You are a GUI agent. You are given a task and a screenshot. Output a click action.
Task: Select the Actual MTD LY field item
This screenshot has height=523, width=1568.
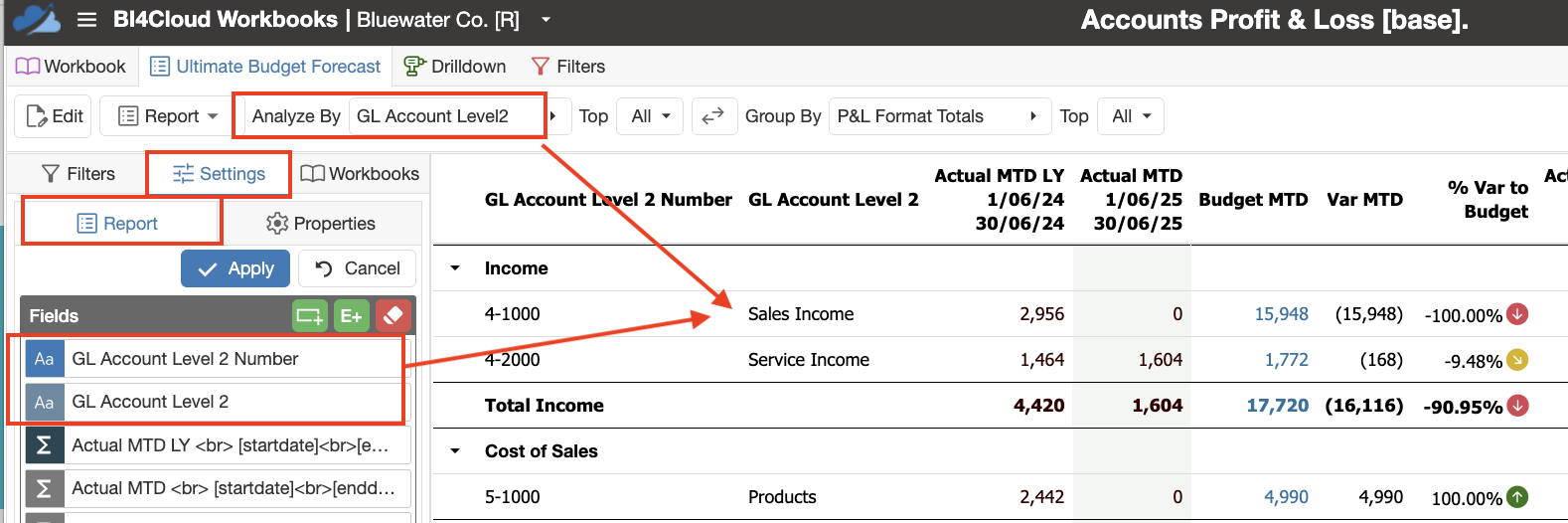coord(218,445)
